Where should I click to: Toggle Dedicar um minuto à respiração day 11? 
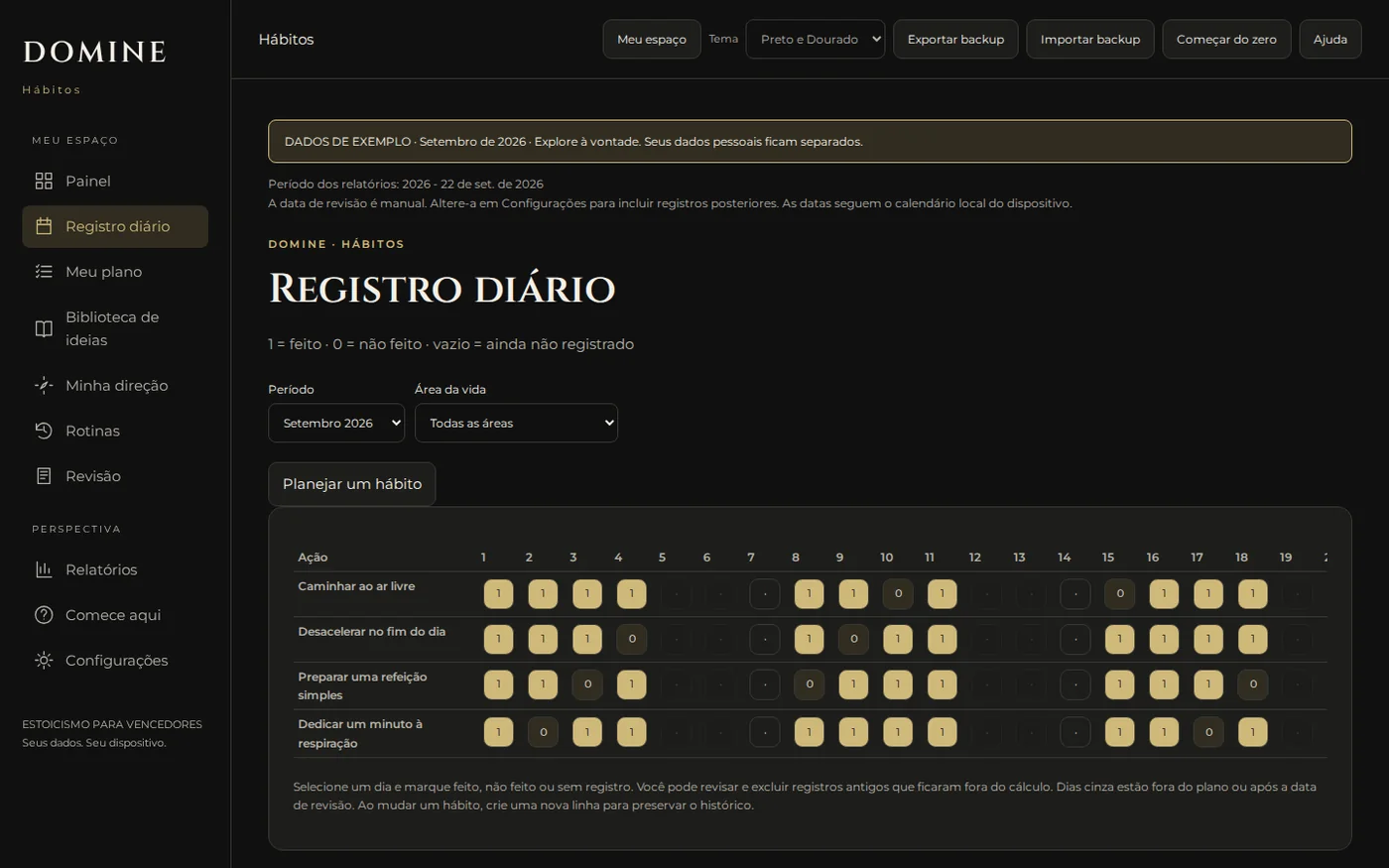click(x=943, y=732)
